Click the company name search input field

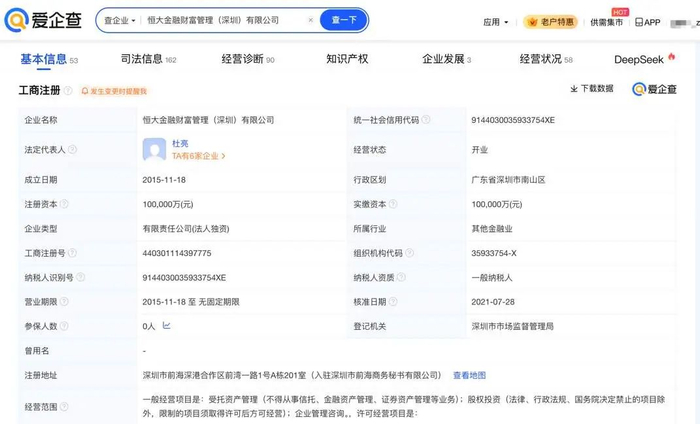[224, 20]
